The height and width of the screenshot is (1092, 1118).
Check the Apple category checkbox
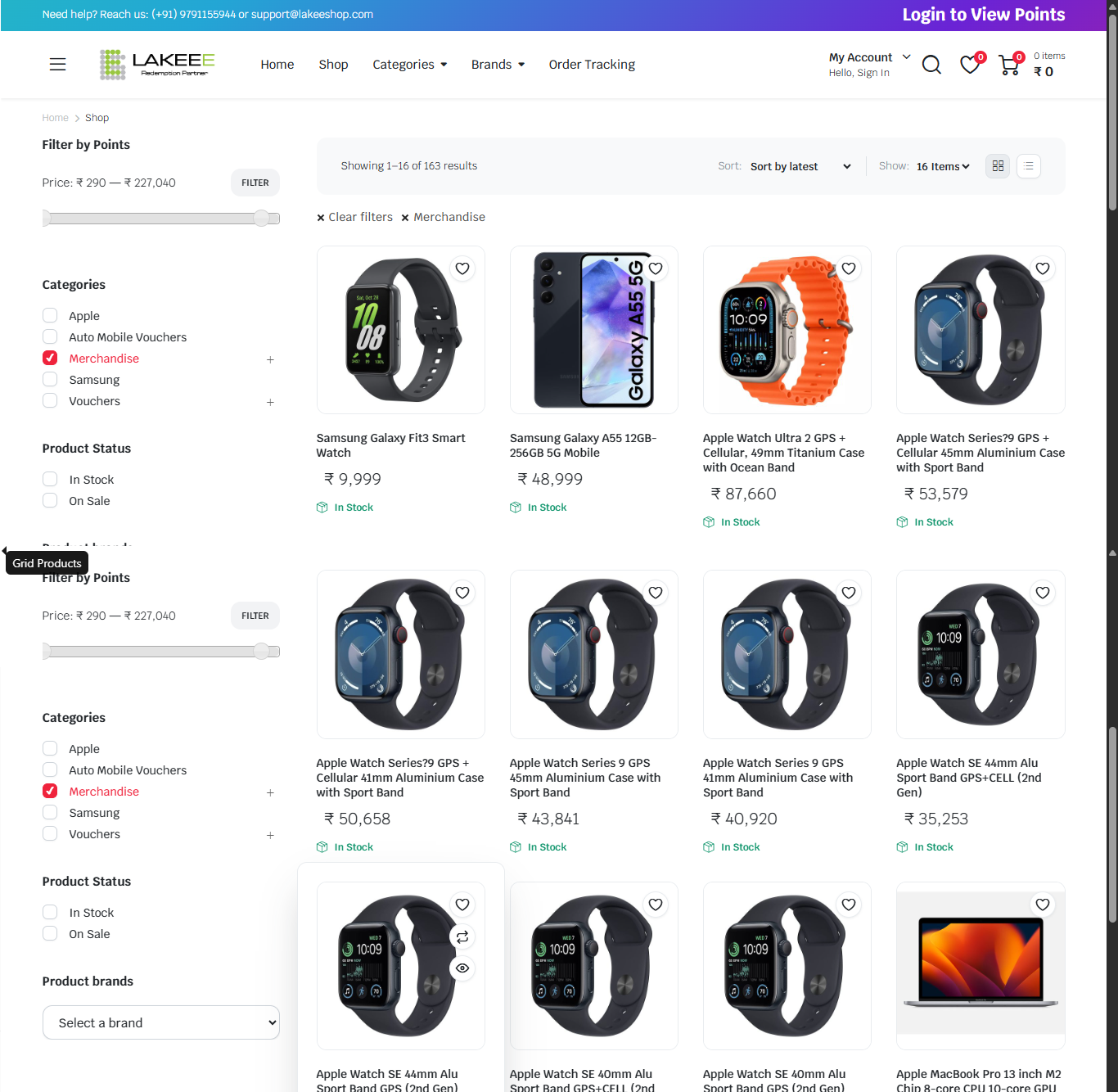coord(50,316)
